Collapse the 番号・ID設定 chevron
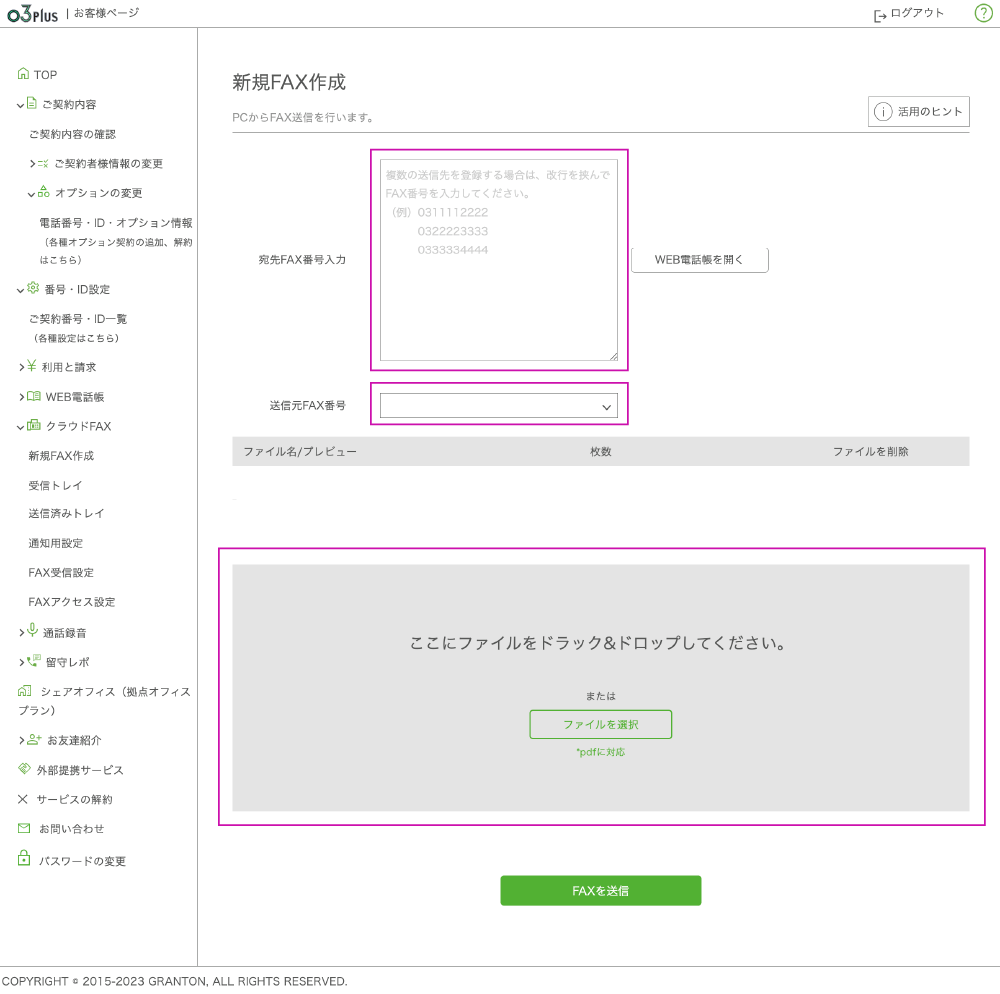The width and height of the screenshot is (1000, 994). point(20,291)
